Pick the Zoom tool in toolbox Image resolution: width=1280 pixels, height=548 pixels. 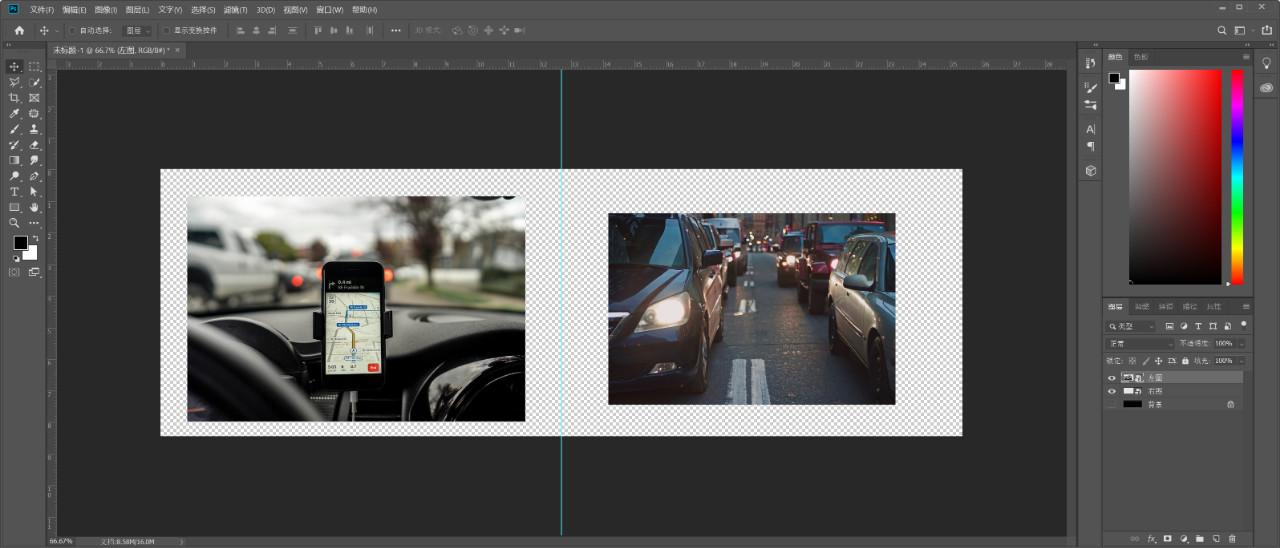click(14, 222)
